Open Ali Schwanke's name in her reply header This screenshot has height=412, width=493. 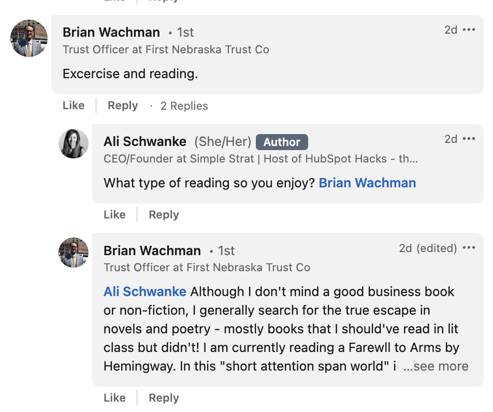pos(145,141)
